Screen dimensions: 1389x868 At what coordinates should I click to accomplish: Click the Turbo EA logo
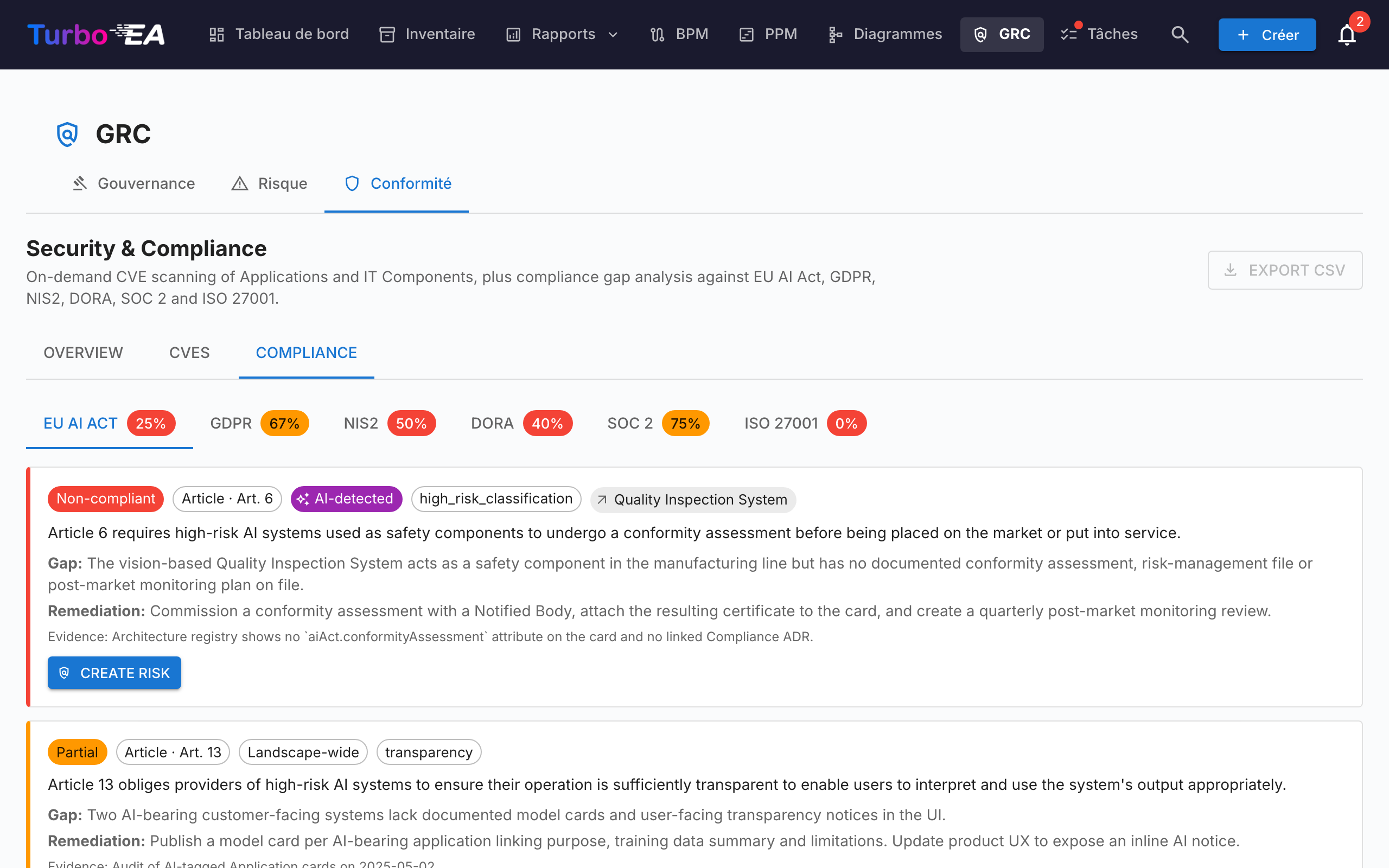point(96,34)
